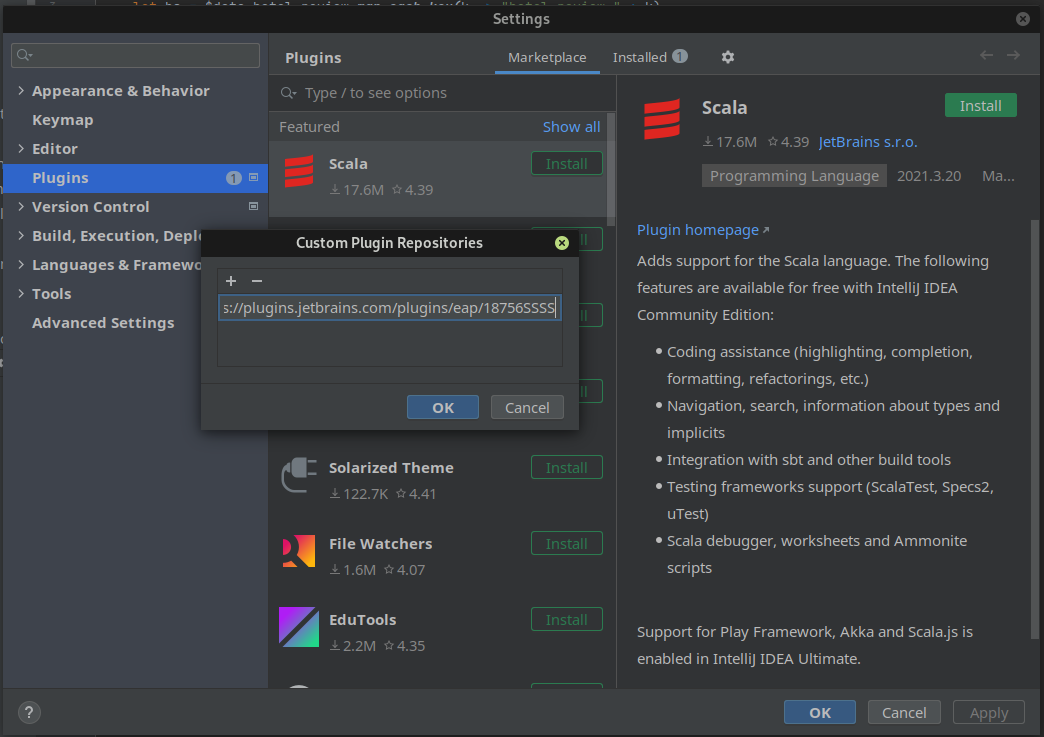Click OK at bottom of Settings window
Viewport: 1044px width, 737px height.
click(820, 712)
